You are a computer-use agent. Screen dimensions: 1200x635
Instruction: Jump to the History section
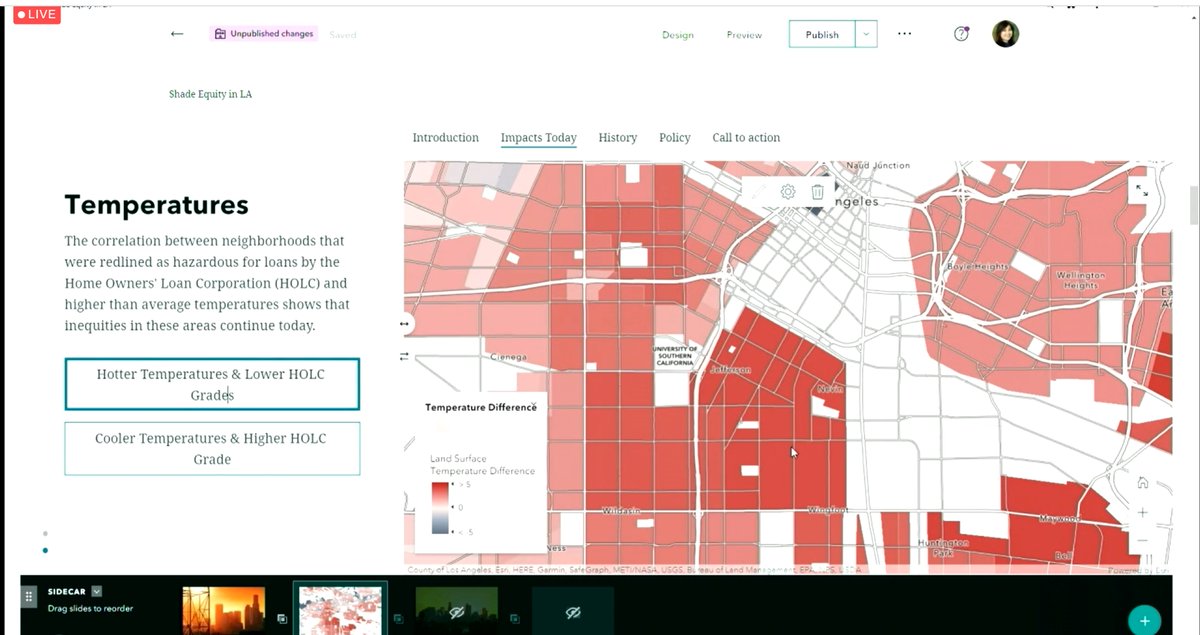tap(617, 138)
